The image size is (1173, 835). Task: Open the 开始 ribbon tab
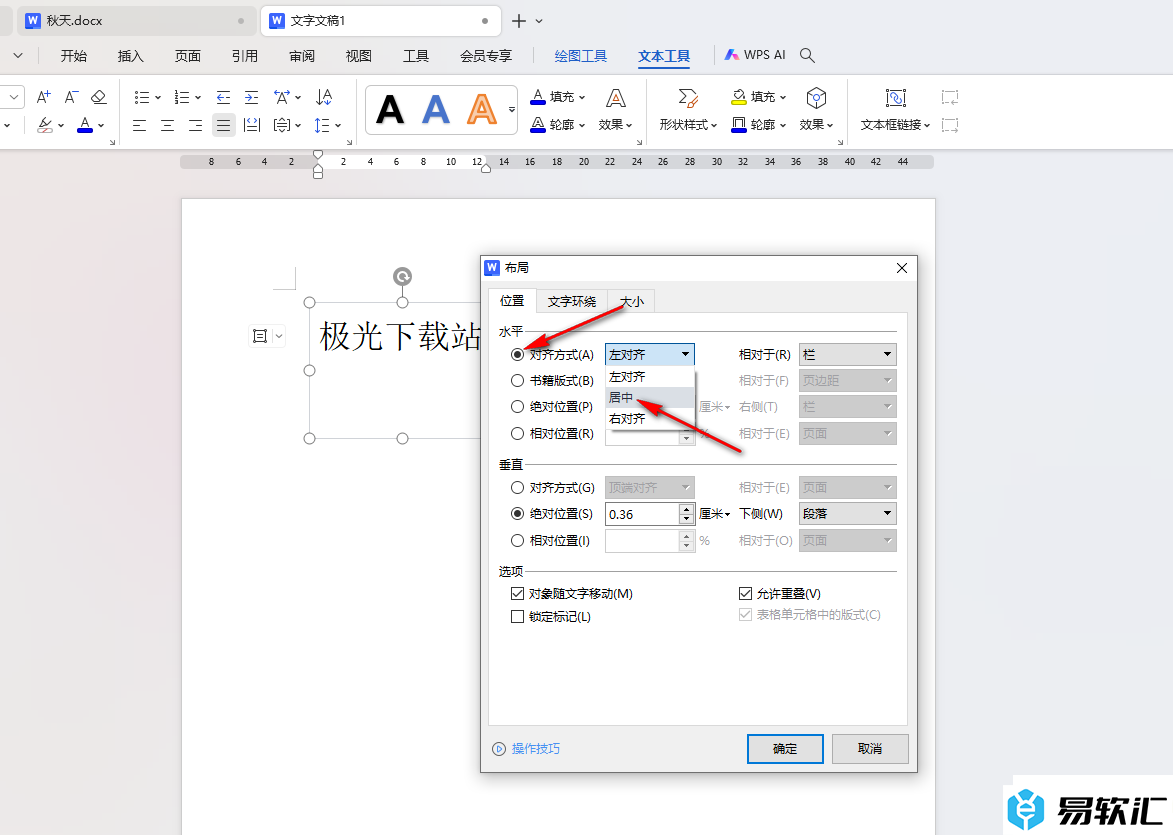point(73,55)
